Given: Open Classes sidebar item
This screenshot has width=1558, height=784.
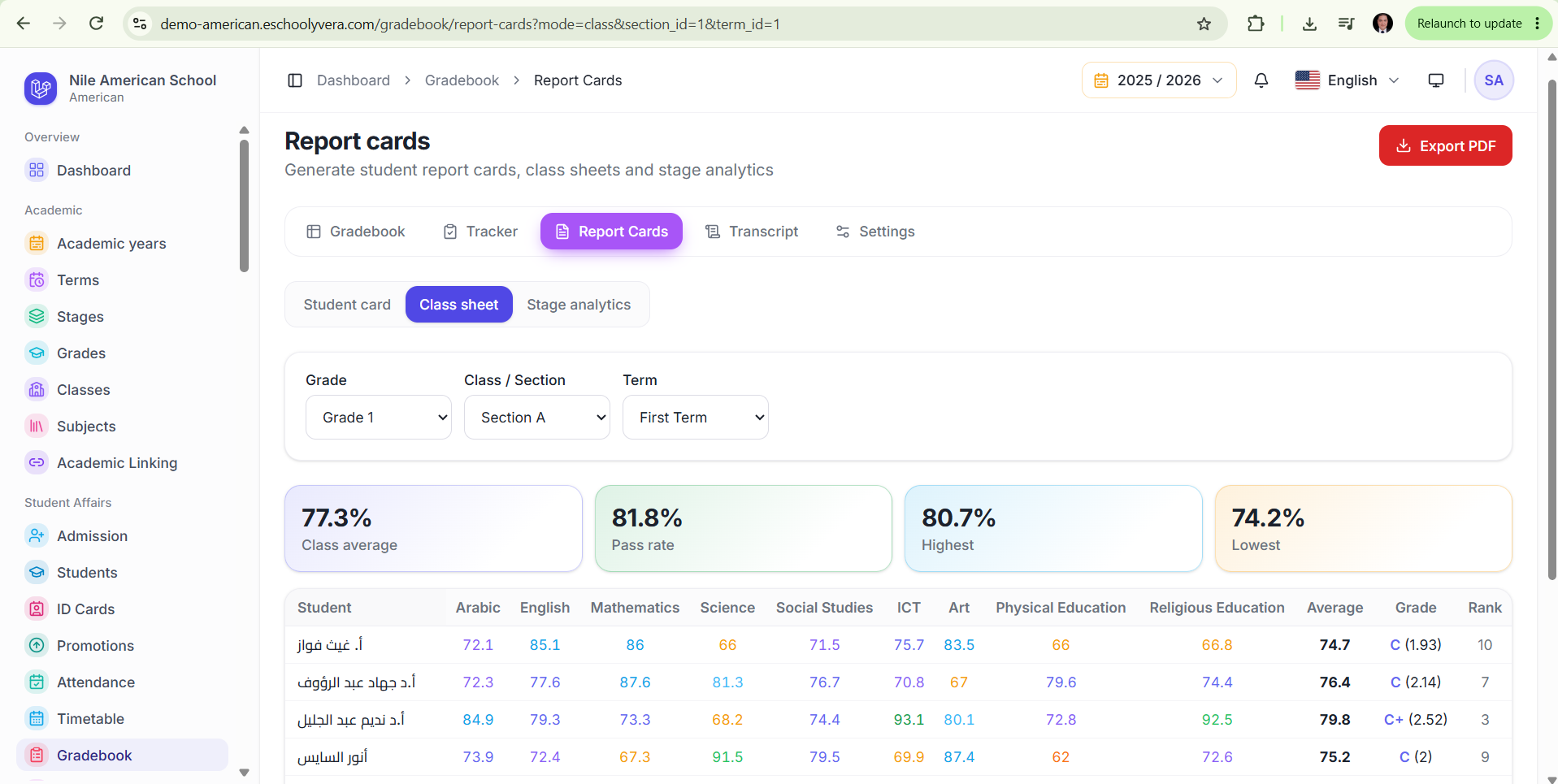Looking at the screenshot, I should click(122, 390).
